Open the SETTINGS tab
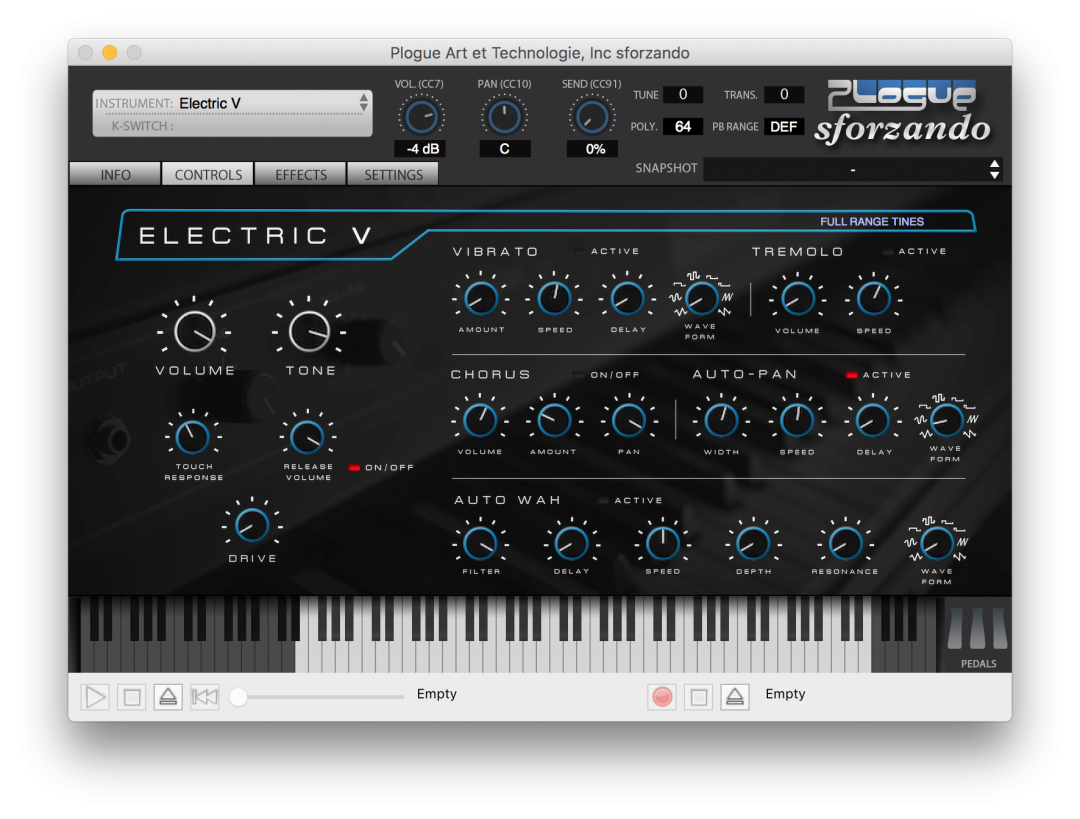Screen dimensions: 1080x819 point(392,173)
